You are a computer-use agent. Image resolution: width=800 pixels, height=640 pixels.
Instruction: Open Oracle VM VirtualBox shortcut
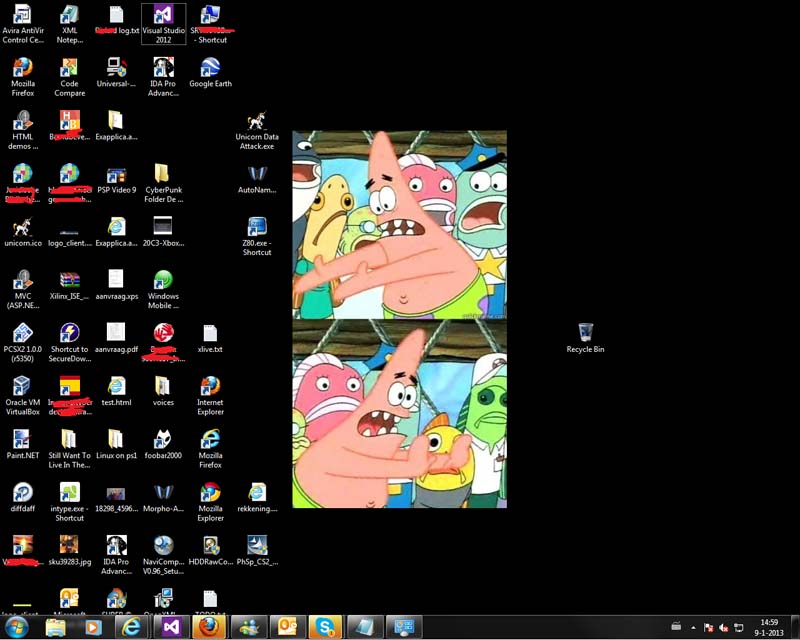tap(23, 396)
